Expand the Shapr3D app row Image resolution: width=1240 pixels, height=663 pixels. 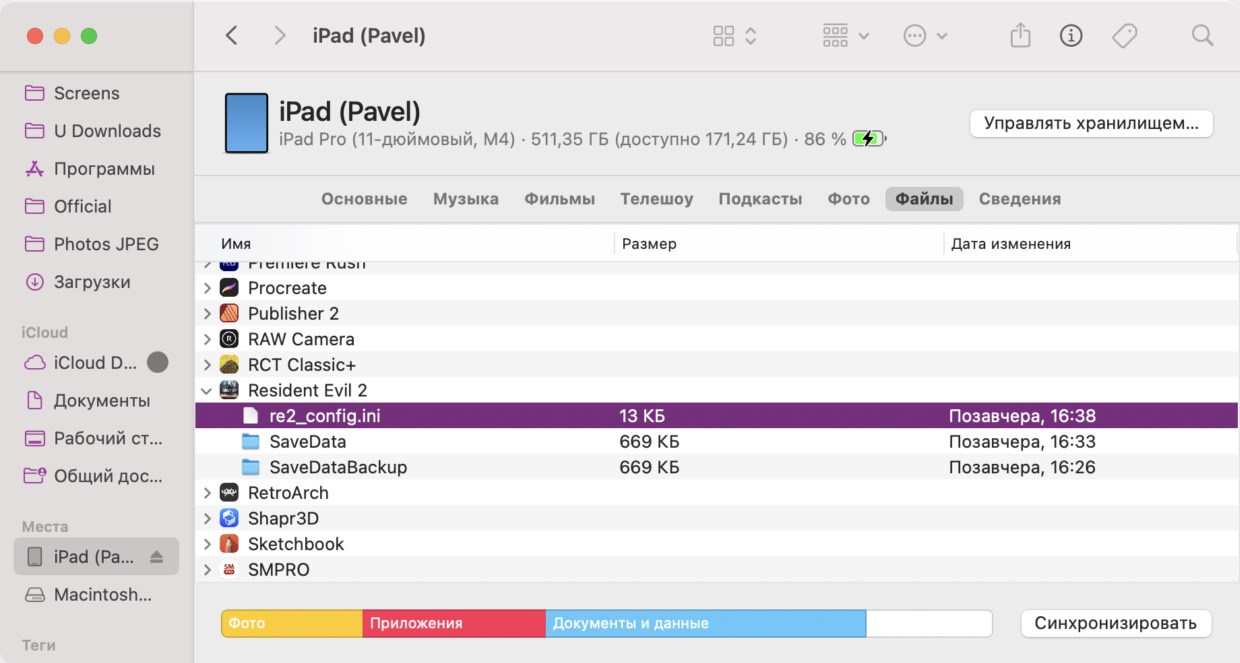(x=207, y=518)
